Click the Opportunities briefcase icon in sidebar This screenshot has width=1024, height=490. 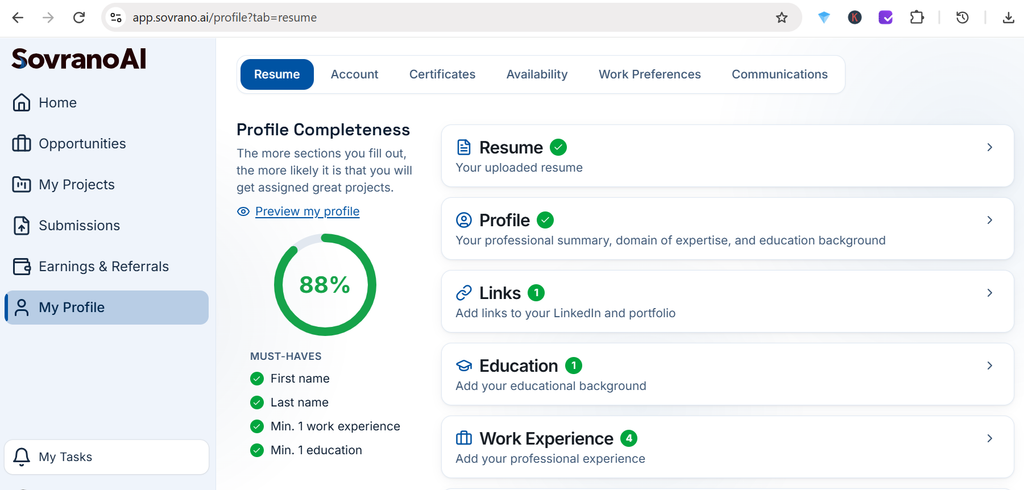pos(22,144)
